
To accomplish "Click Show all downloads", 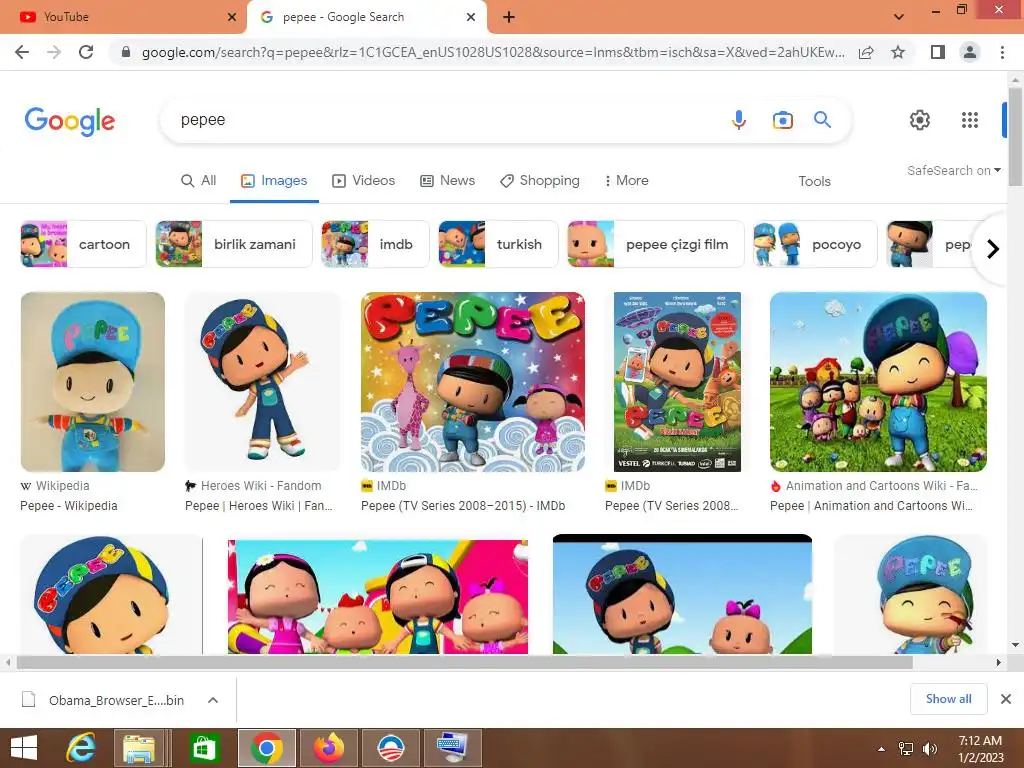I will [948, 699].
